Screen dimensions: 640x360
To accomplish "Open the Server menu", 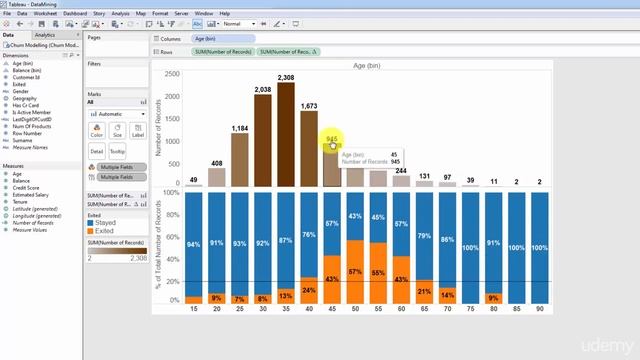I will pyautogui.click(x=181, y=13).
